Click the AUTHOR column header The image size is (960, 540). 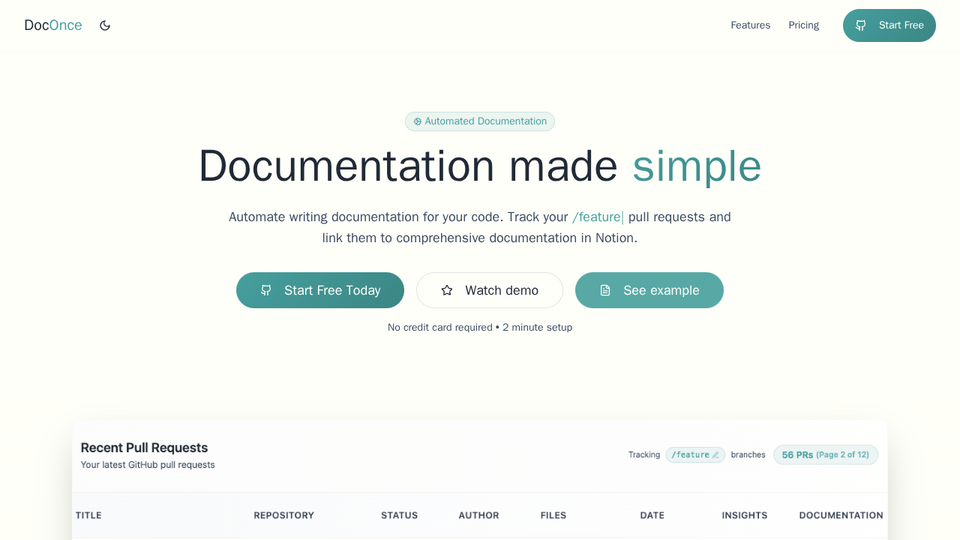point(479,516)
